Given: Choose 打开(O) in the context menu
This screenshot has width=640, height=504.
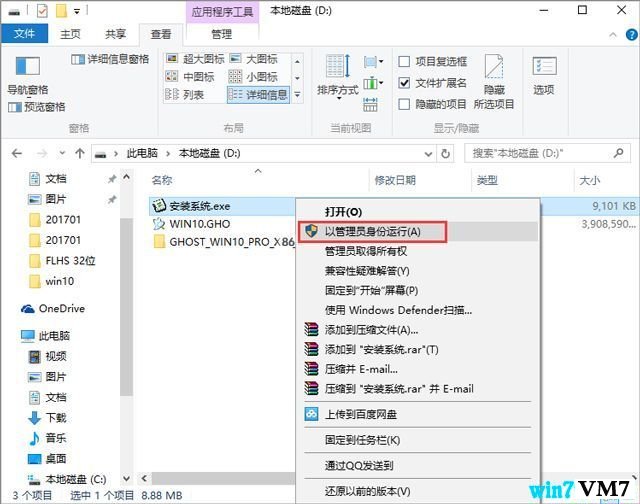Looking at the screenshot, I should (419, 212).
